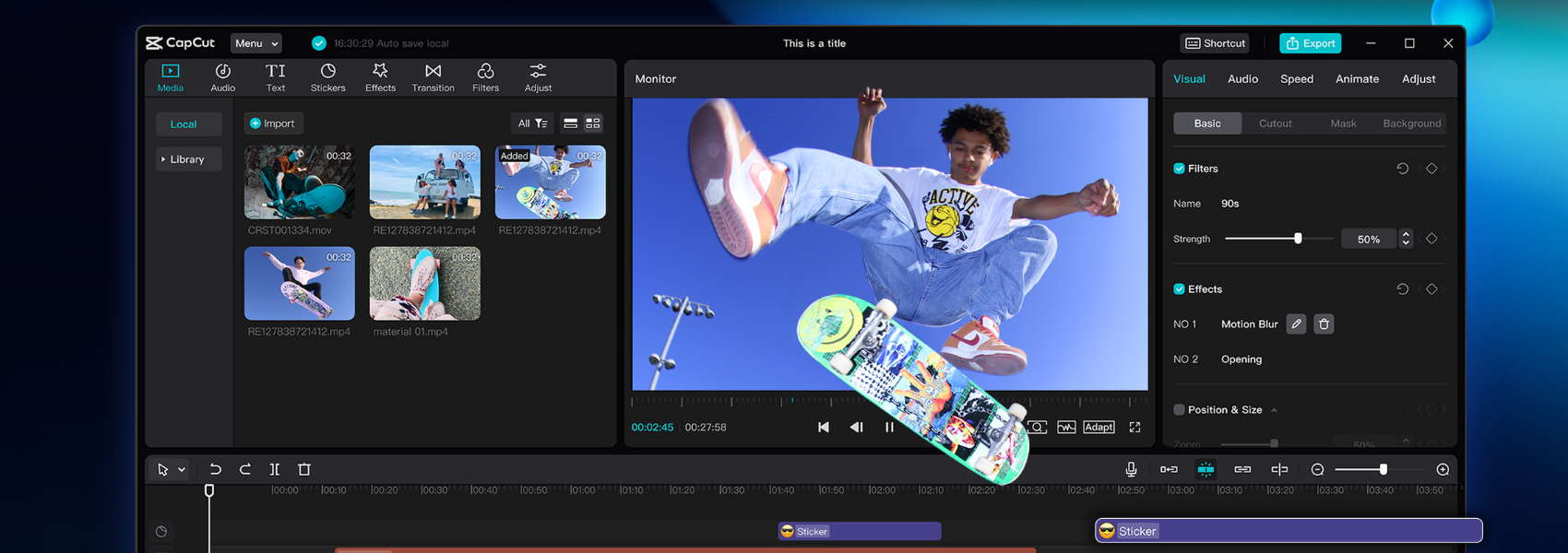Open the Text tool panel

coord(275,77)
